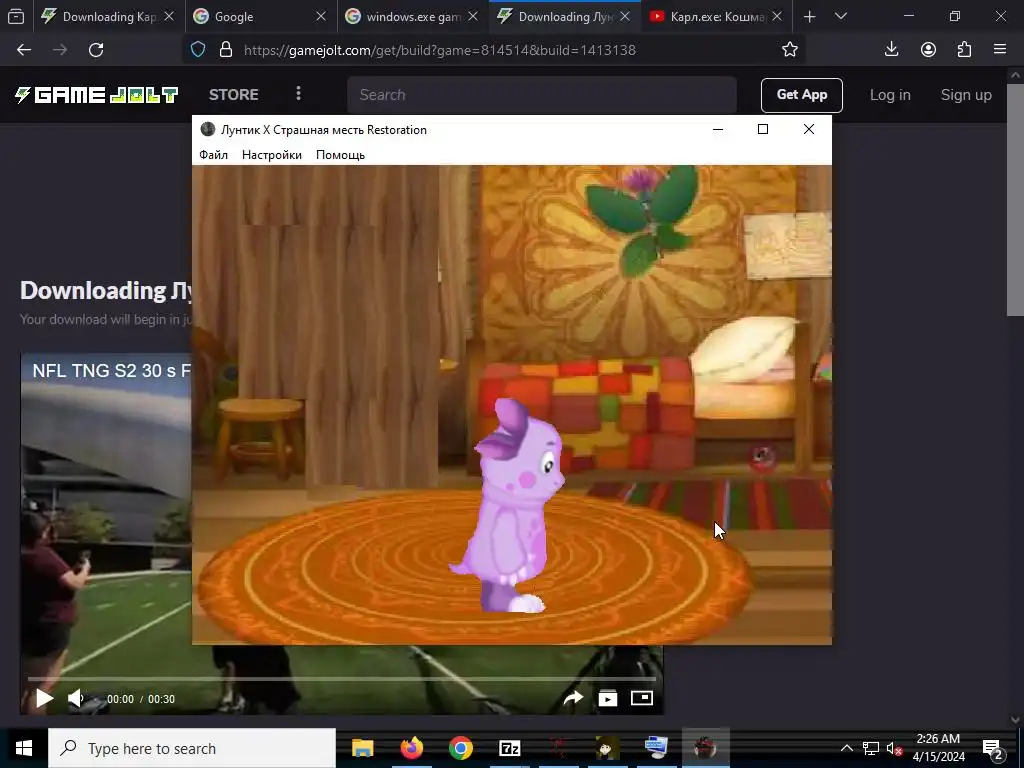
Task: Open the Настройки menu
Action: coord(272,155)
